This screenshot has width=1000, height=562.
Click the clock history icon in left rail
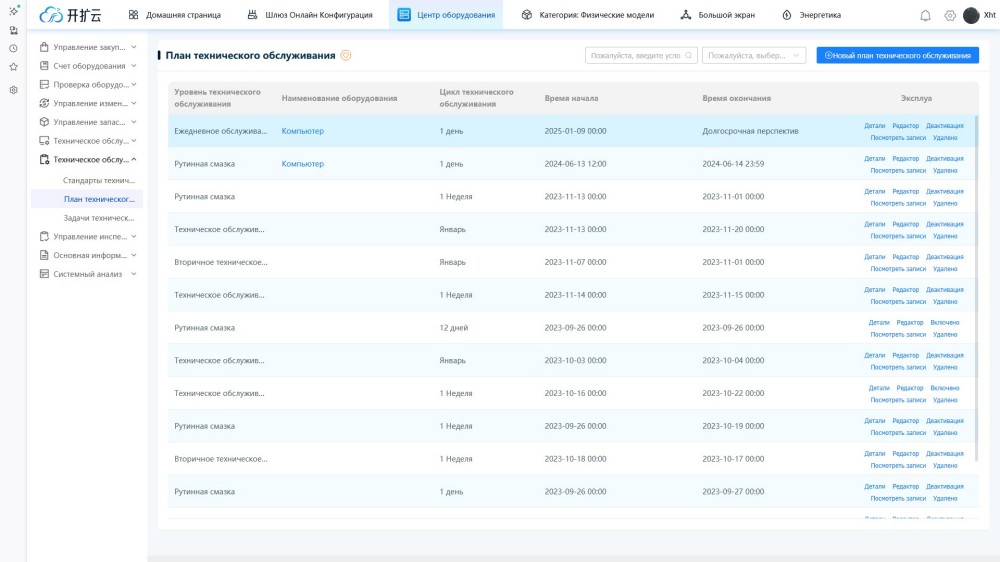[x=13, y=48]
